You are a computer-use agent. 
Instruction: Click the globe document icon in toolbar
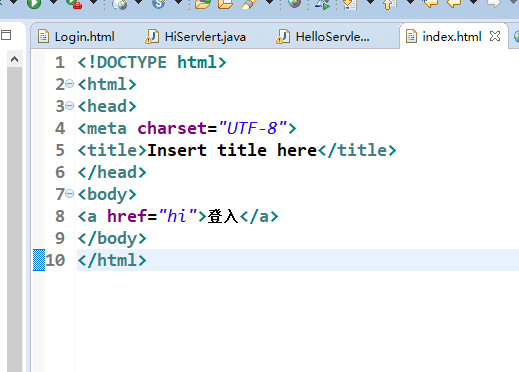click(x=120, y=4)
